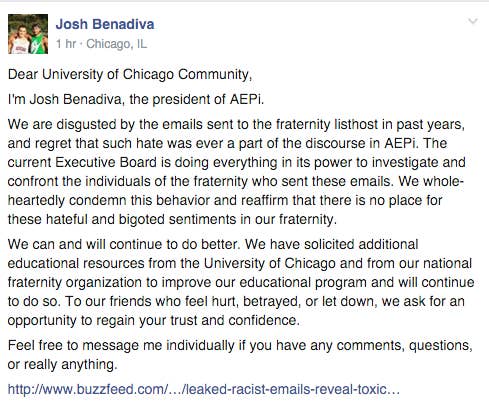Viewport: 489px width, 417px height.
Task: Open the post via the 1 hr timestamp
Action: pyautogui.click(x=66, y=44)
